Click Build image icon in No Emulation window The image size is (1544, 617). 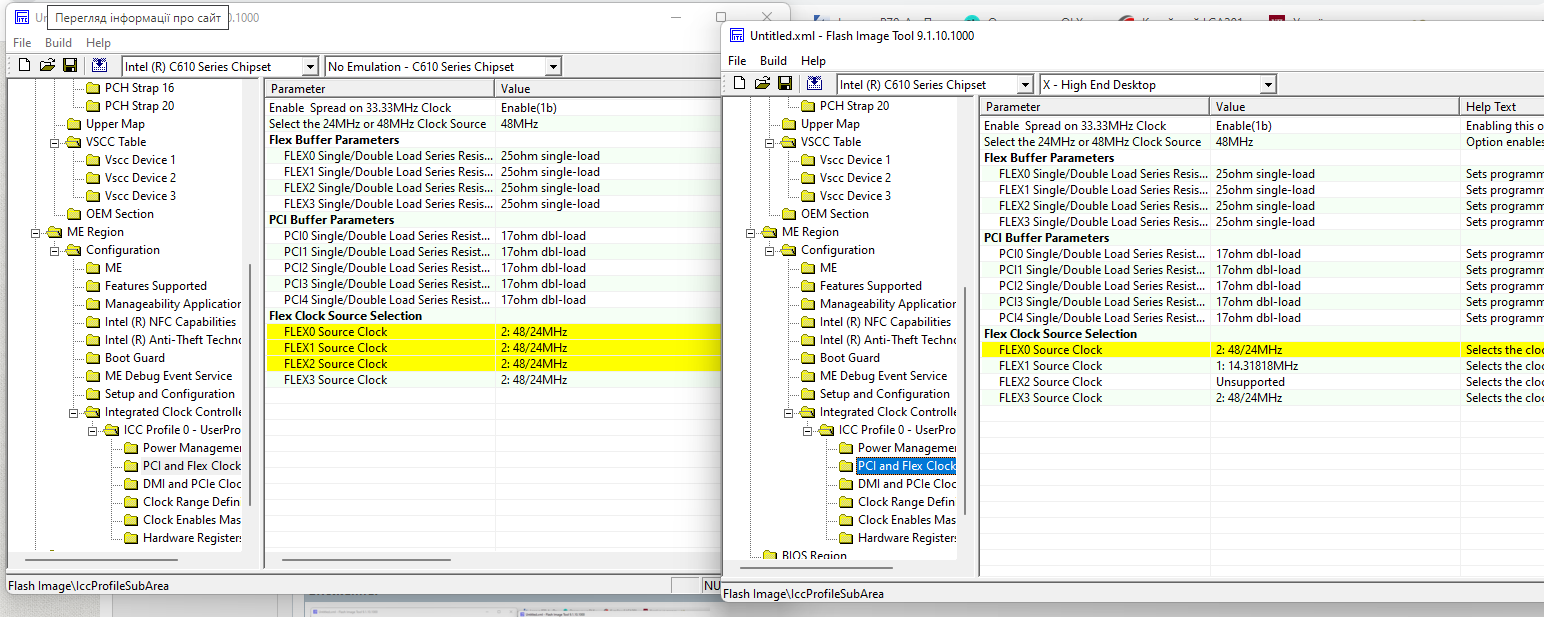[99, 66]
